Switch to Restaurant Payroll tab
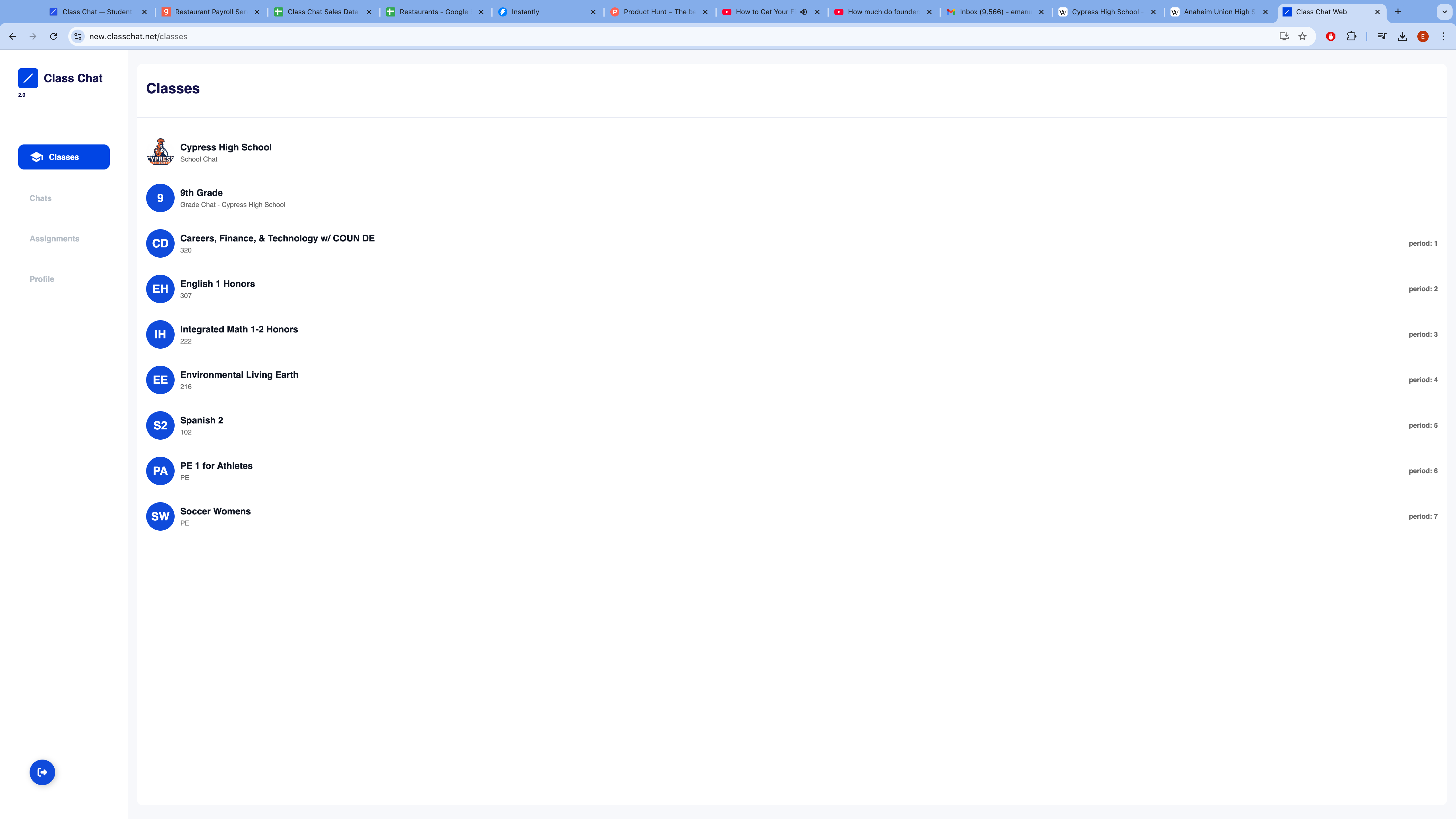The height and width of the screenshot is (819, 1456). point(210,11)
